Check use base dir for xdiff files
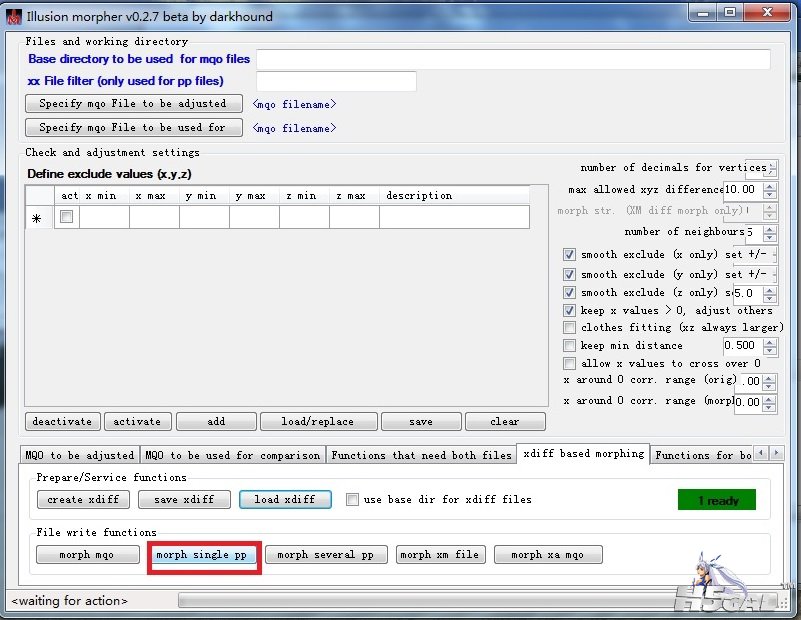 tap(352, 499)
